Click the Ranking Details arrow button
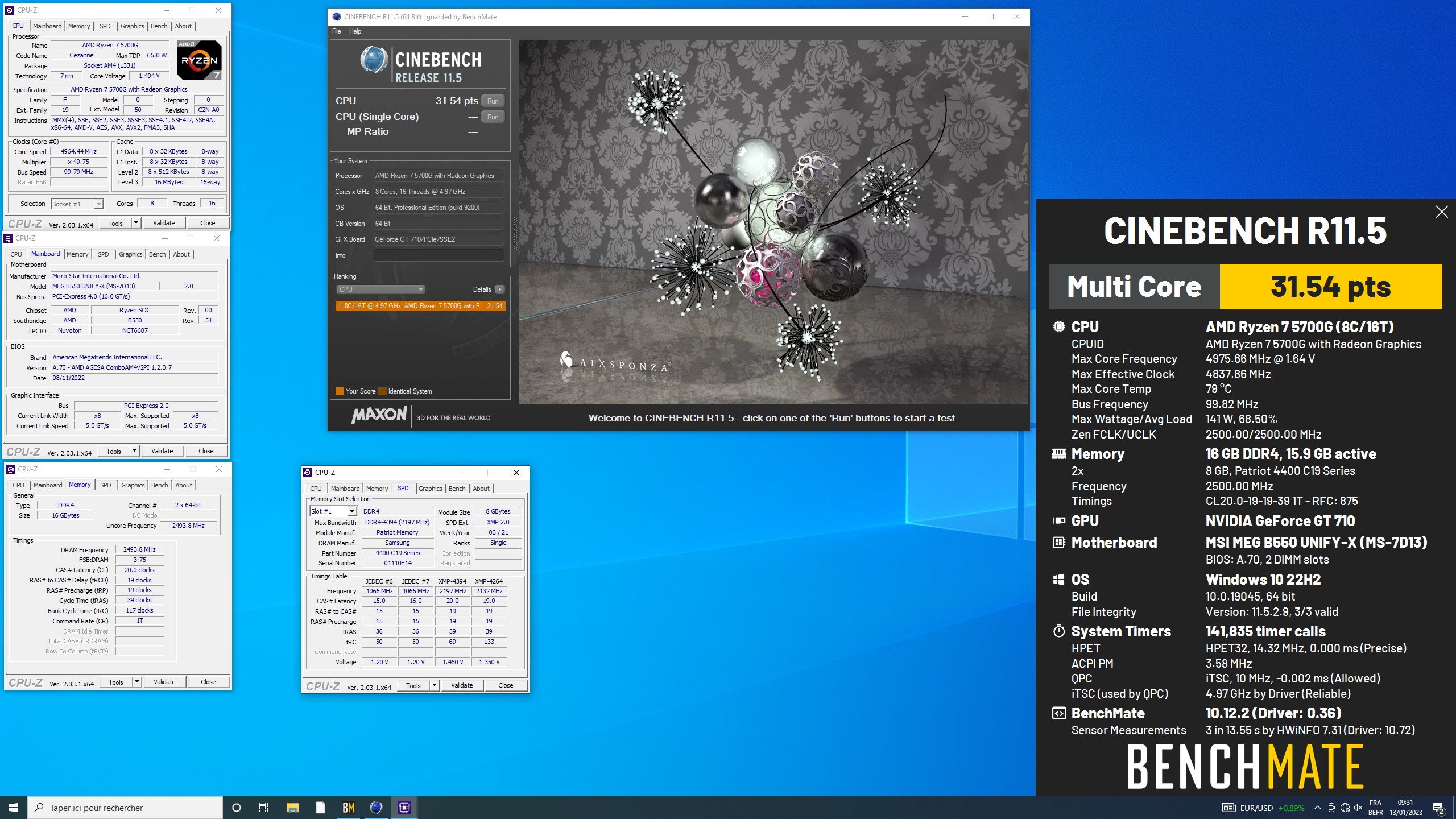The width and height of the screenshot is (1456, 819). coord(500,289)
